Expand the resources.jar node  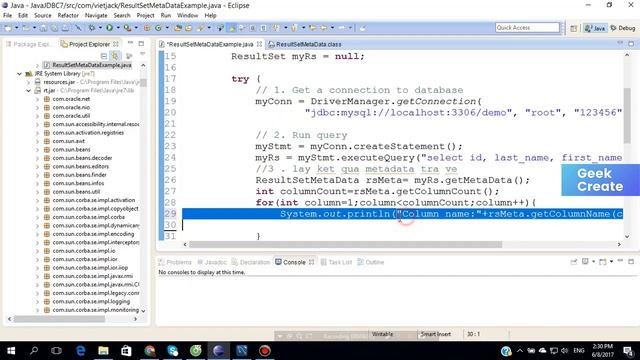point(29,82)
